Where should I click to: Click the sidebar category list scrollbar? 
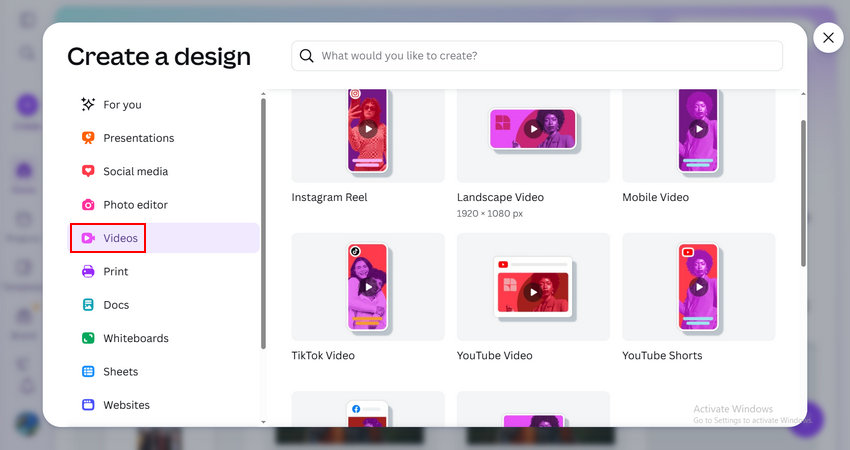[263, 223]
